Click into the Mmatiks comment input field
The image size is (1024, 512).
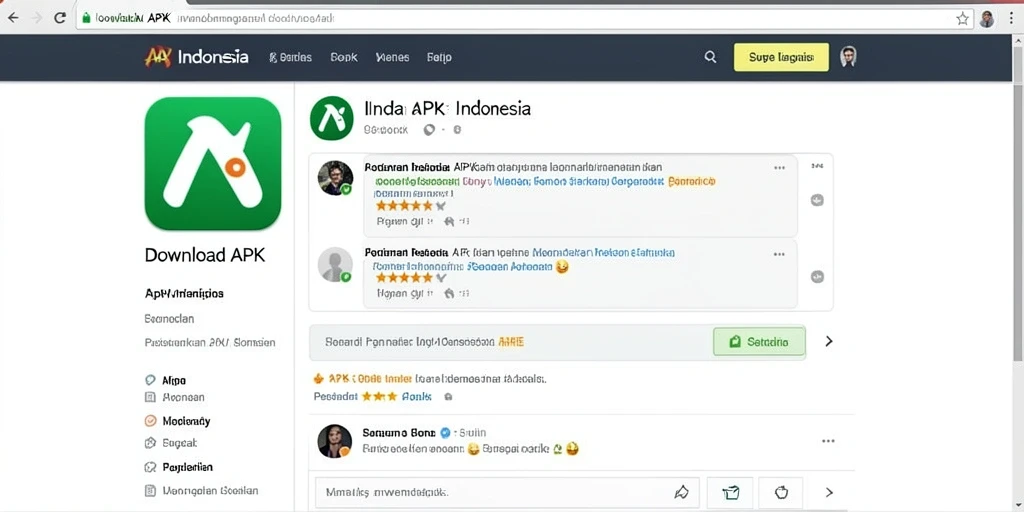pos(507,492)
